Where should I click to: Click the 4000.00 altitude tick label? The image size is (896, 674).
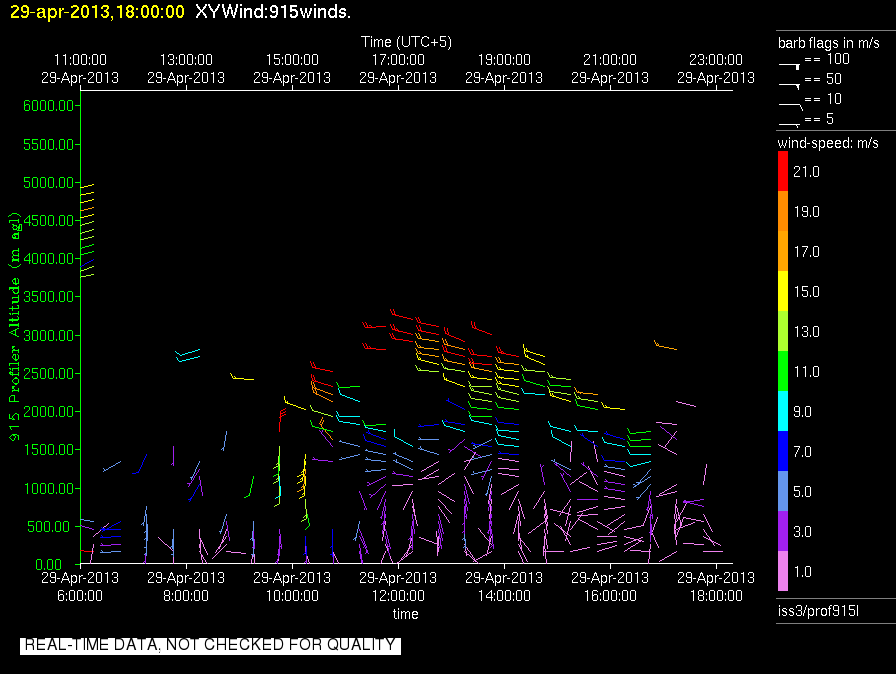pyautogui.click(x=49, y=259)
